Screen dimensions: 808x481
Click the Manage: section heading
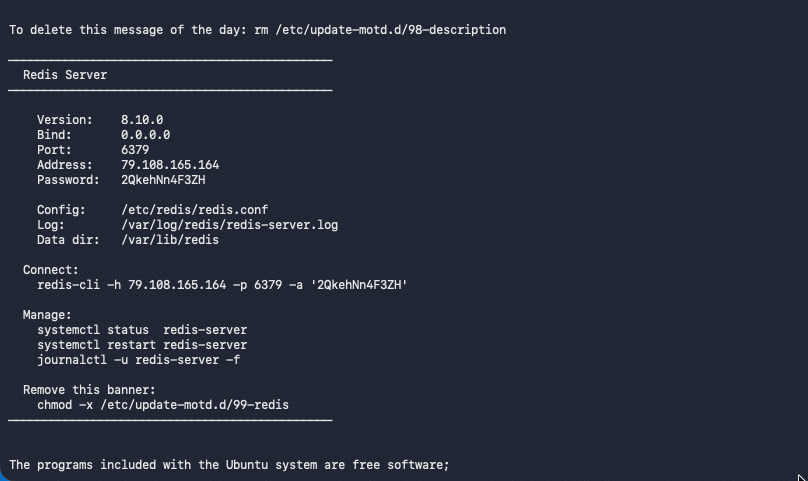click(x=47, y=314)
